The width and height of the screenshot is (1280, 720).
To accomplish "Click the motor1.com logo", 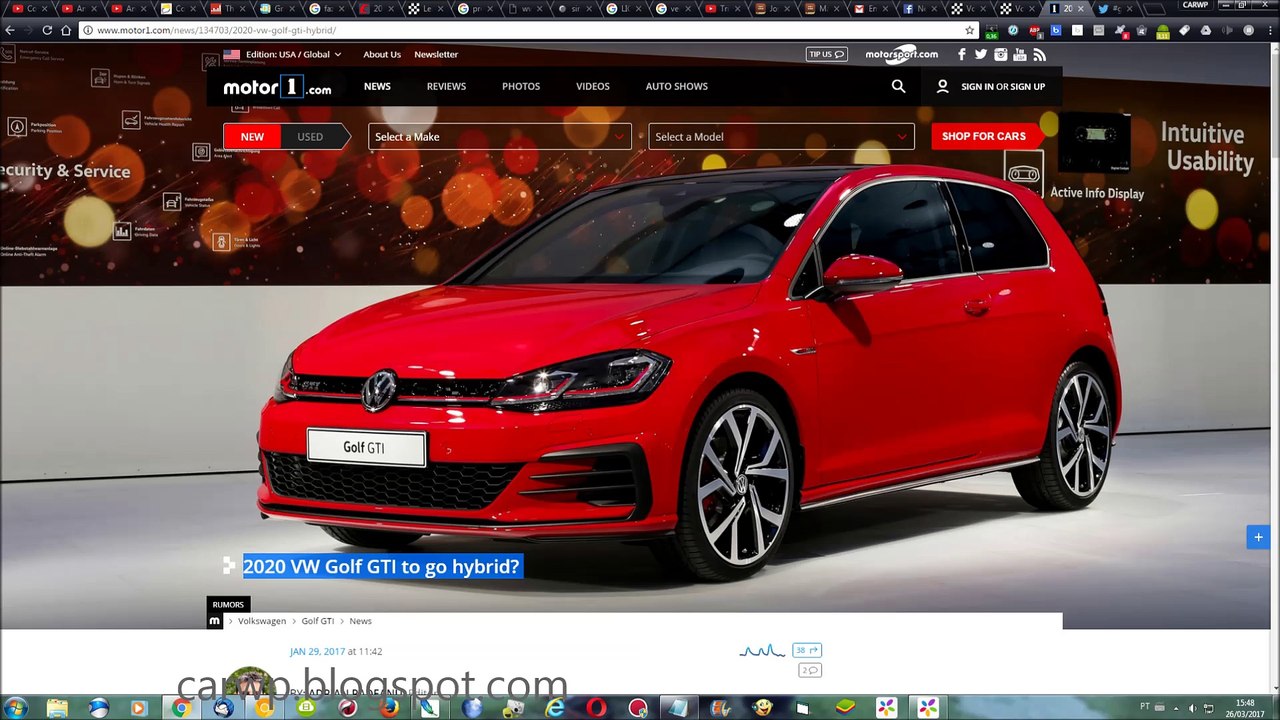I will tap(277, 87).
